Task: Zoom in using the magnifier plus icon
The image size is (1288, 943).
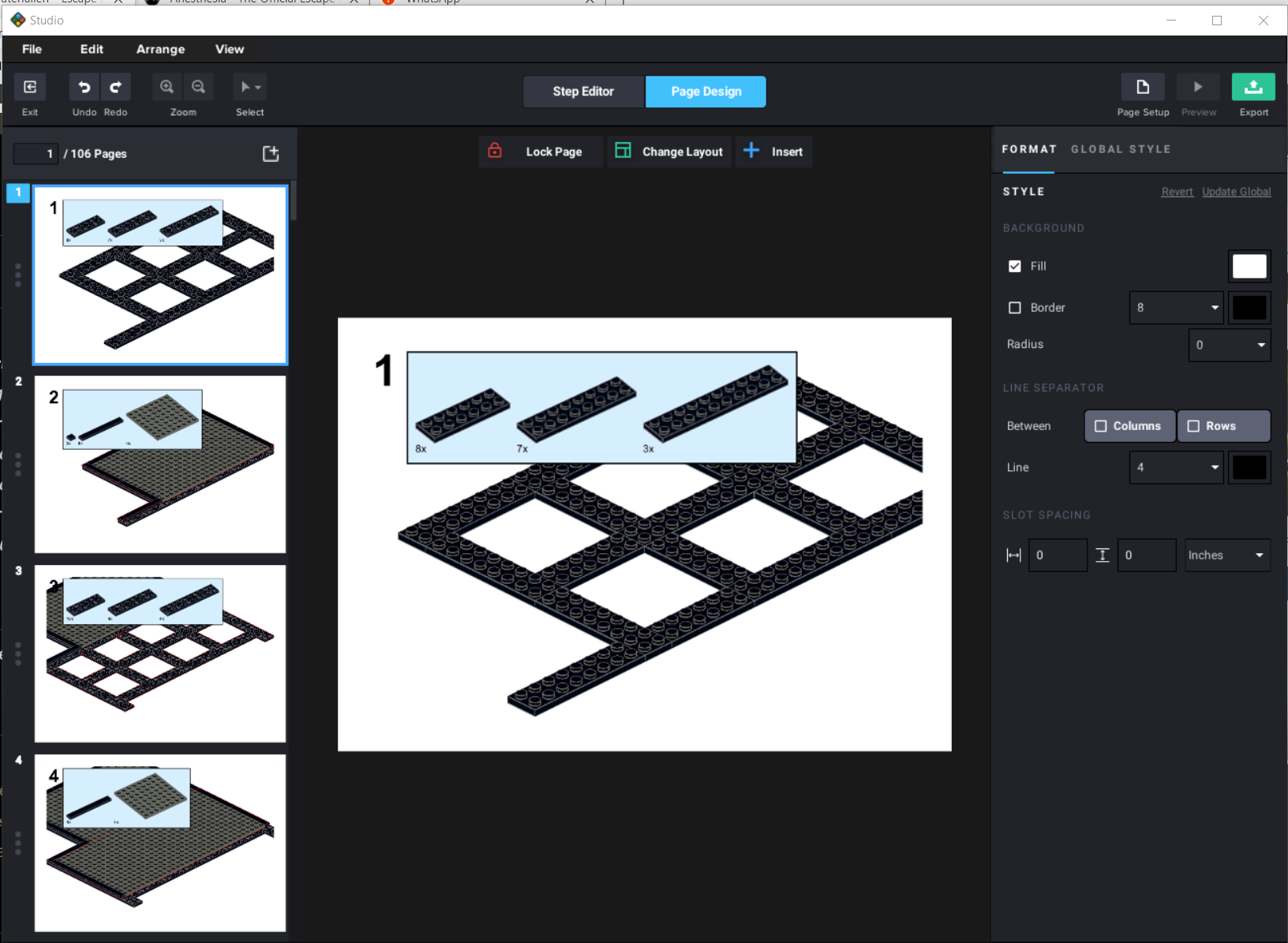Action: click(x=167, y=88)
